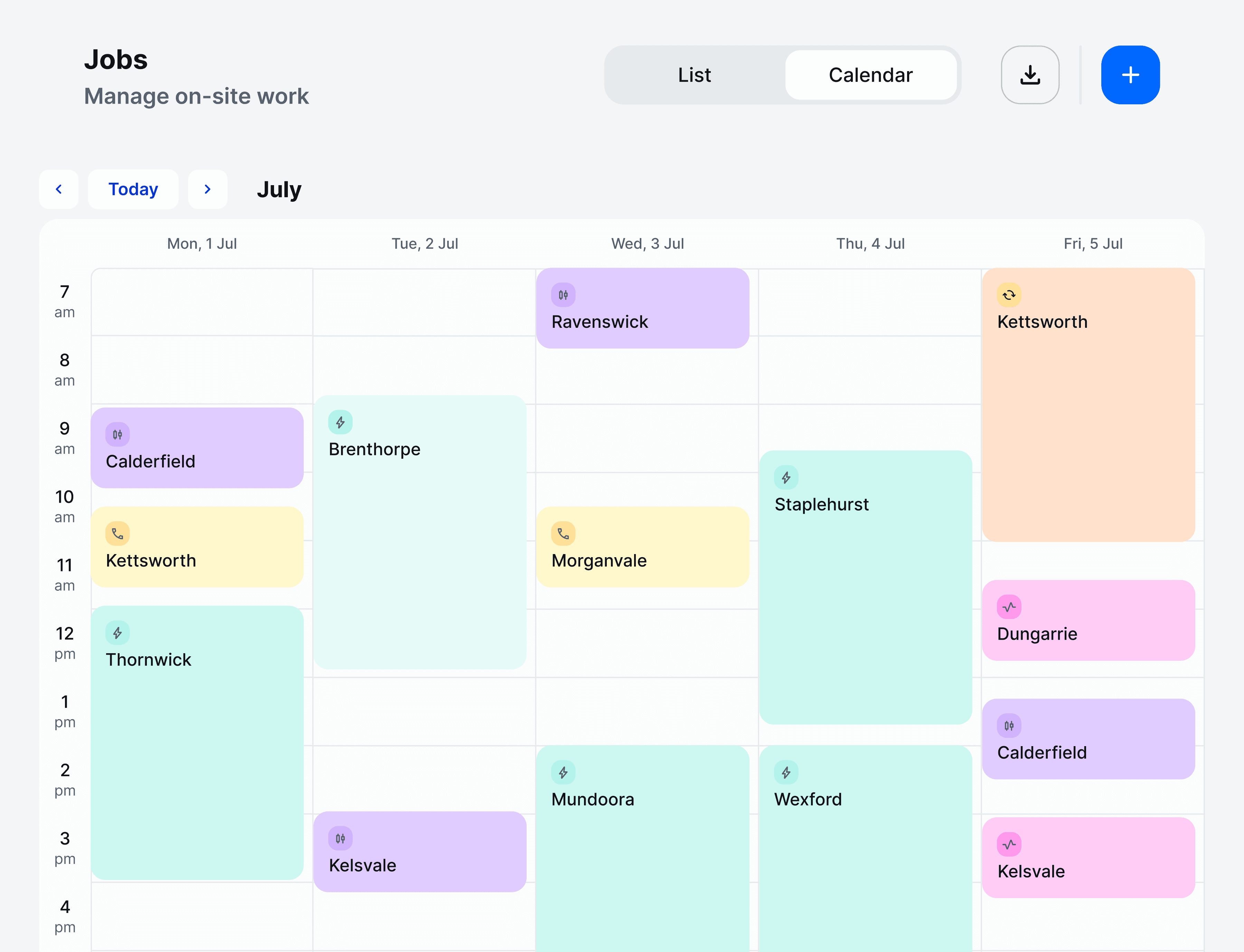Click the lightning icon on Staplehurst job

[786, 478]
